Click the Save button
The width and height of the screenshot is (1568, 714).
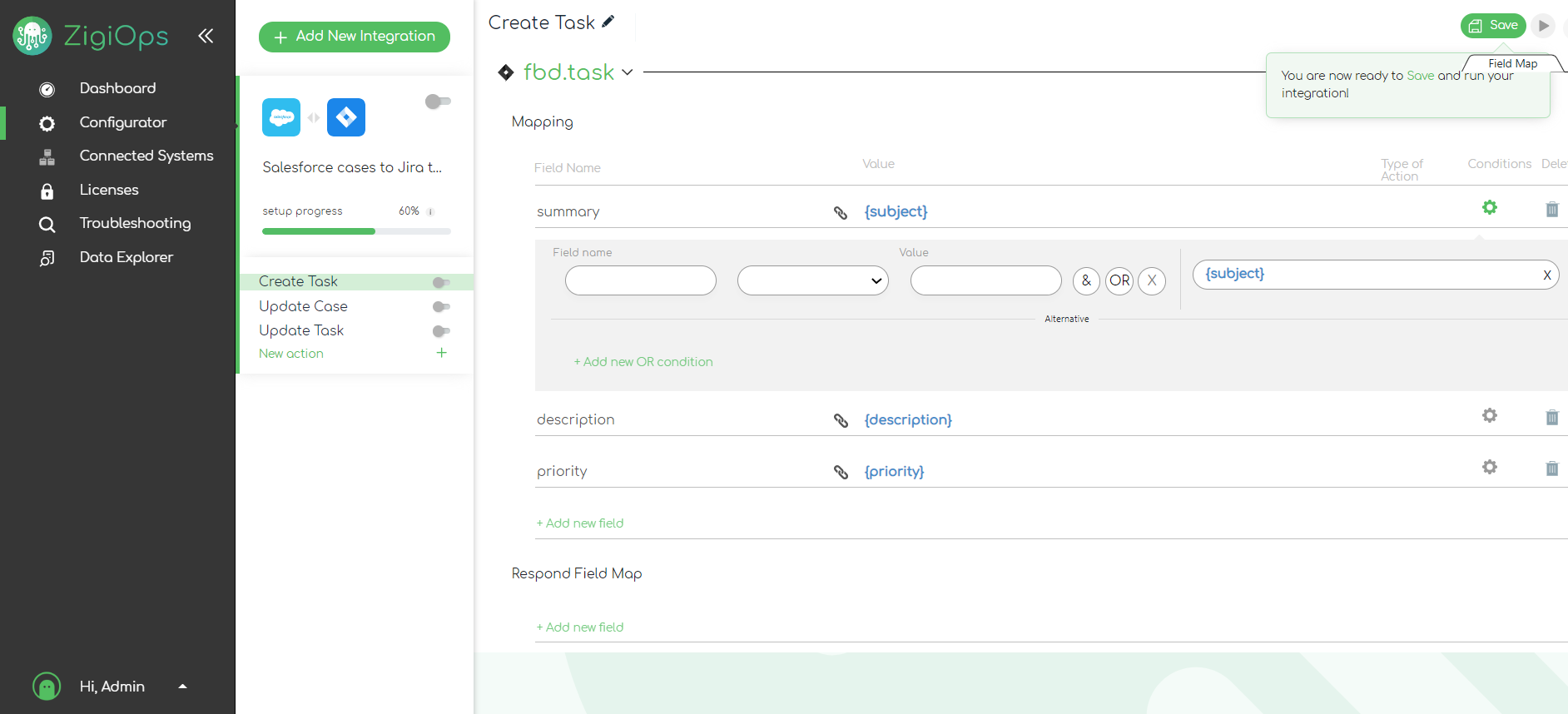click(1493, 26)
